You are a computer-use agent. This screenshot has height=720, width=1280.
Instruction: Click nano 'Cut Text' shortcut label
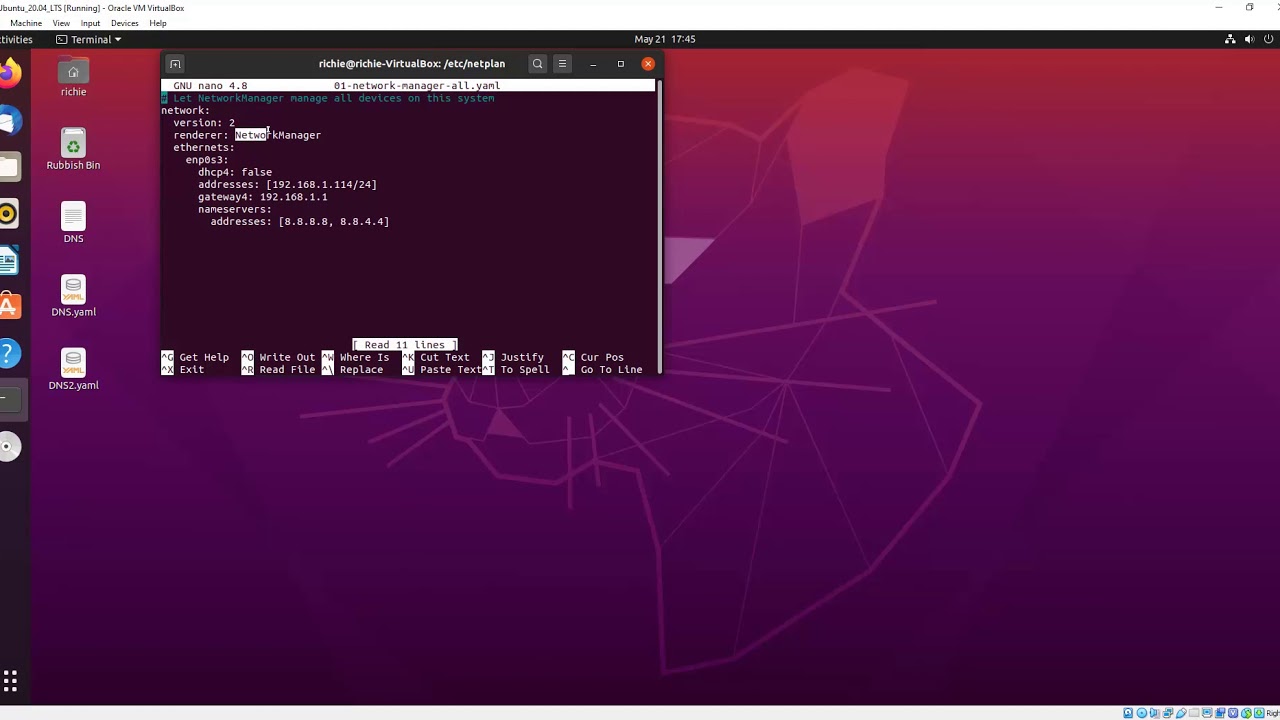tap(445, 357)
